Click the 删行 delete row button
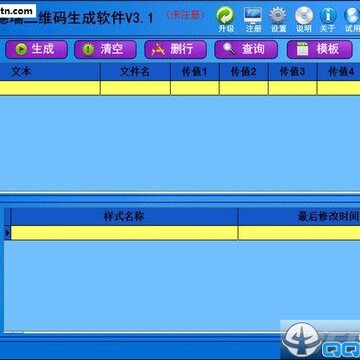 coord(175,49)
